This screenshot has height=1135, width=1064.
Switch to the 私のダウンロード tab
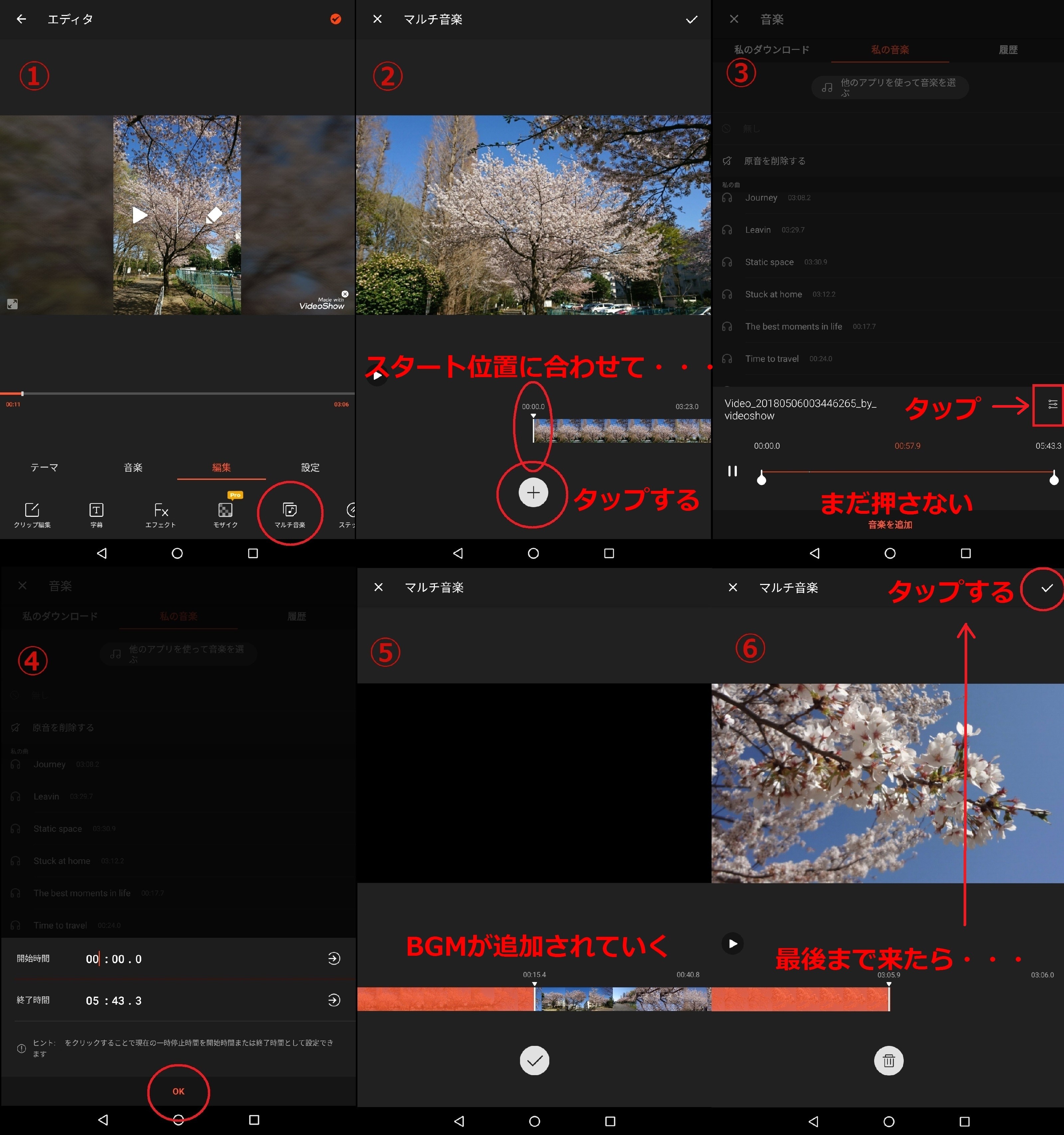(771, 50)
